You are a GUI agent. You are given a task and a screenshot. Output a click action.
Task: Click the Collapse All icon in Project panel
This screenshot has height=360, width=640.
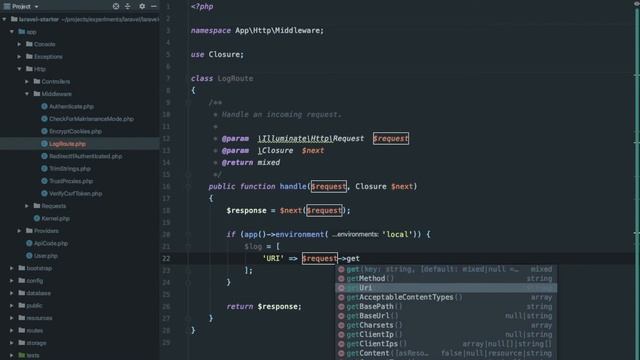point(128,6)
